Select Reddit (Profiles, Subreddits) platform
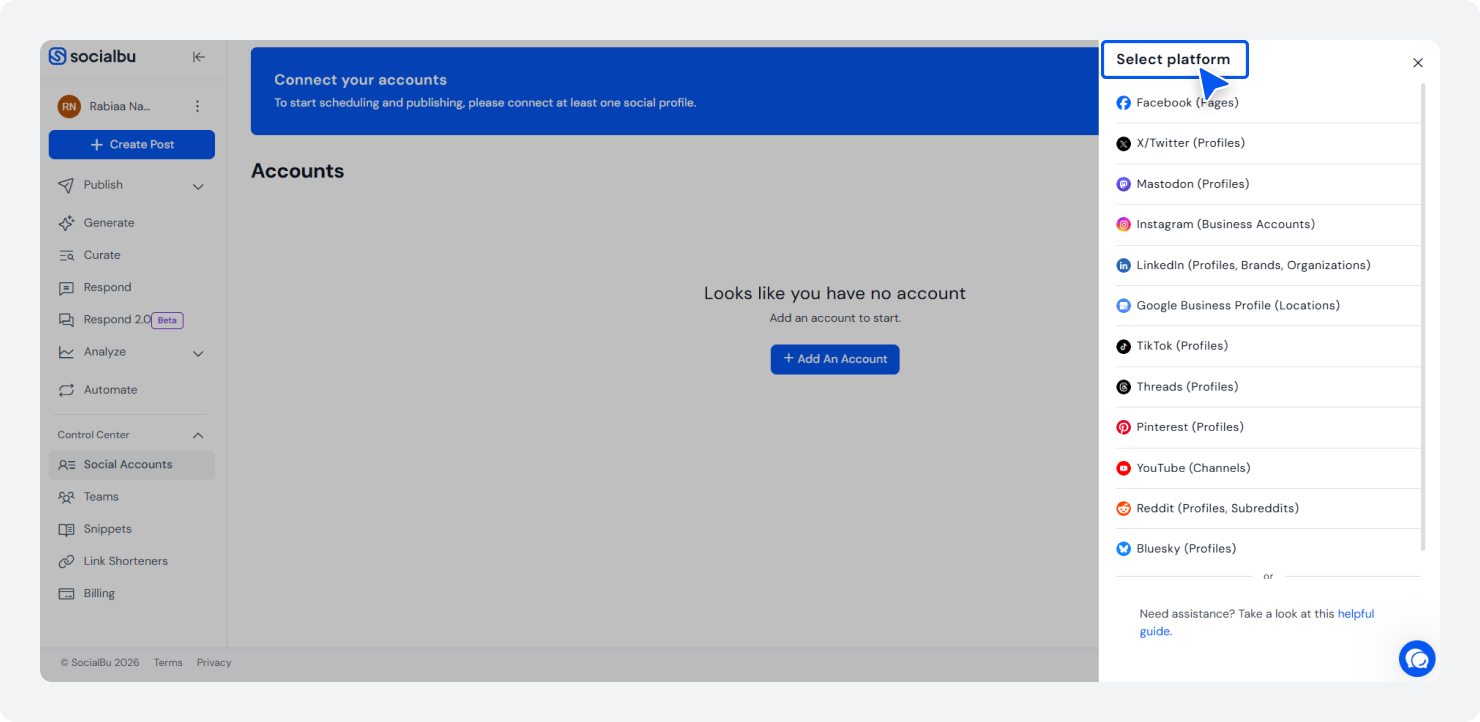Image resolution: width=1480 pixels, height=722 pixels. click(x=1268, y=508)
